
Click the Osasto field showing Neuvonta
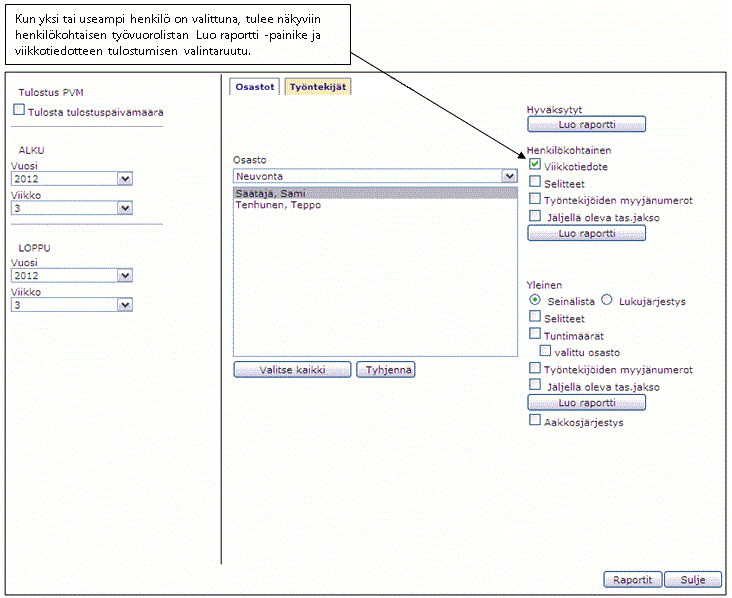point(375,176)
